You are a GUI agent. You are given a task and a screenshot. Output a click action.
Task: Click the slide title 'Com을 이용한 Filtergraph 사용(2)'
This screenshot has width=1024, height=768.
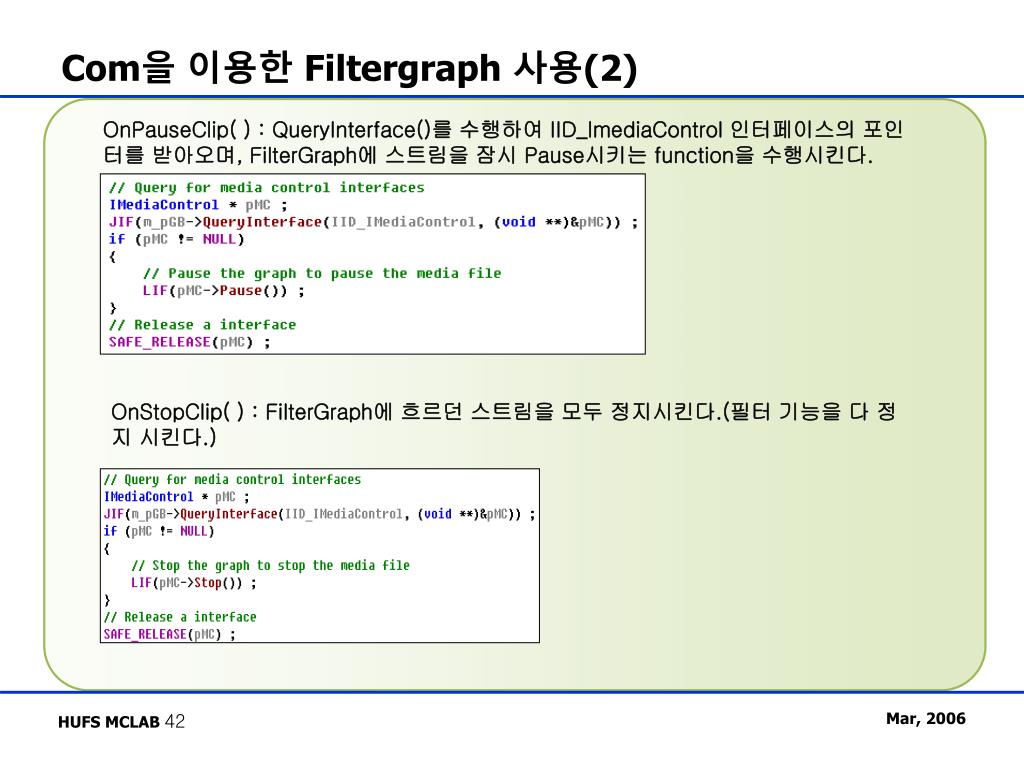[x=349, y=68]
